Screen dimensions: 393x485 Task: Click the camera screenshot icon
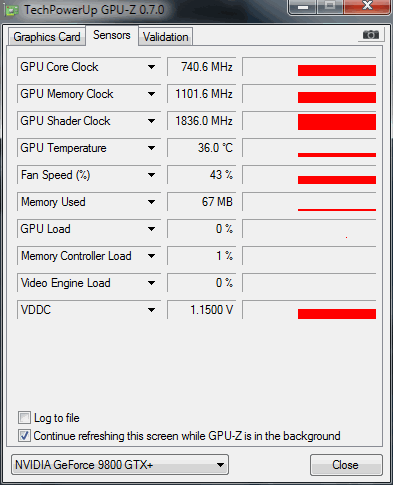pos(371,35)
